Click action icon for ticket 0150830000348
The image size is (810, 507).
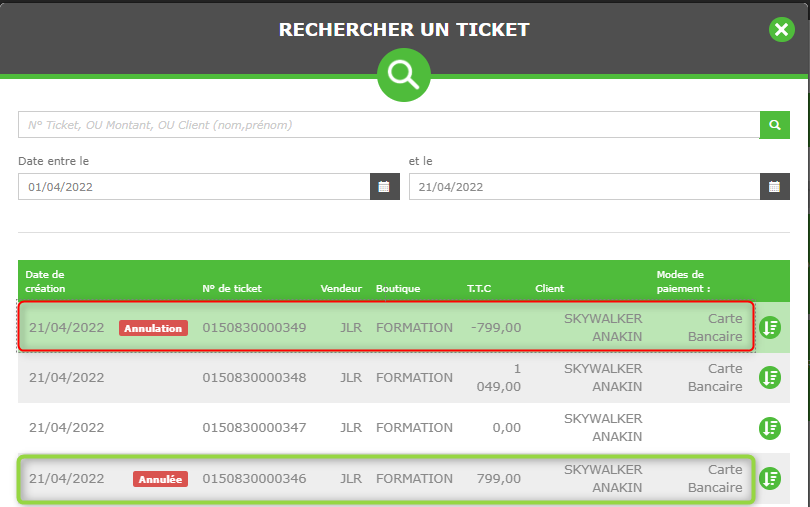770,378
